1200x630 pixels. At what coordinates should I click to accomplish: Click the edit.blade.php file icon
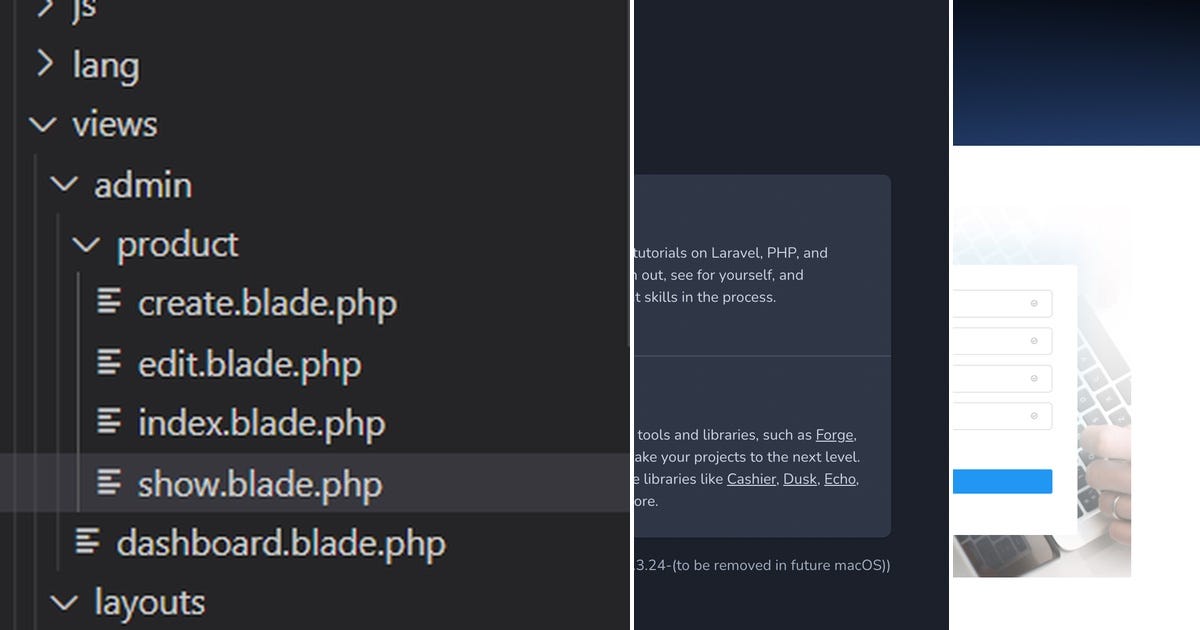(108, 364)
